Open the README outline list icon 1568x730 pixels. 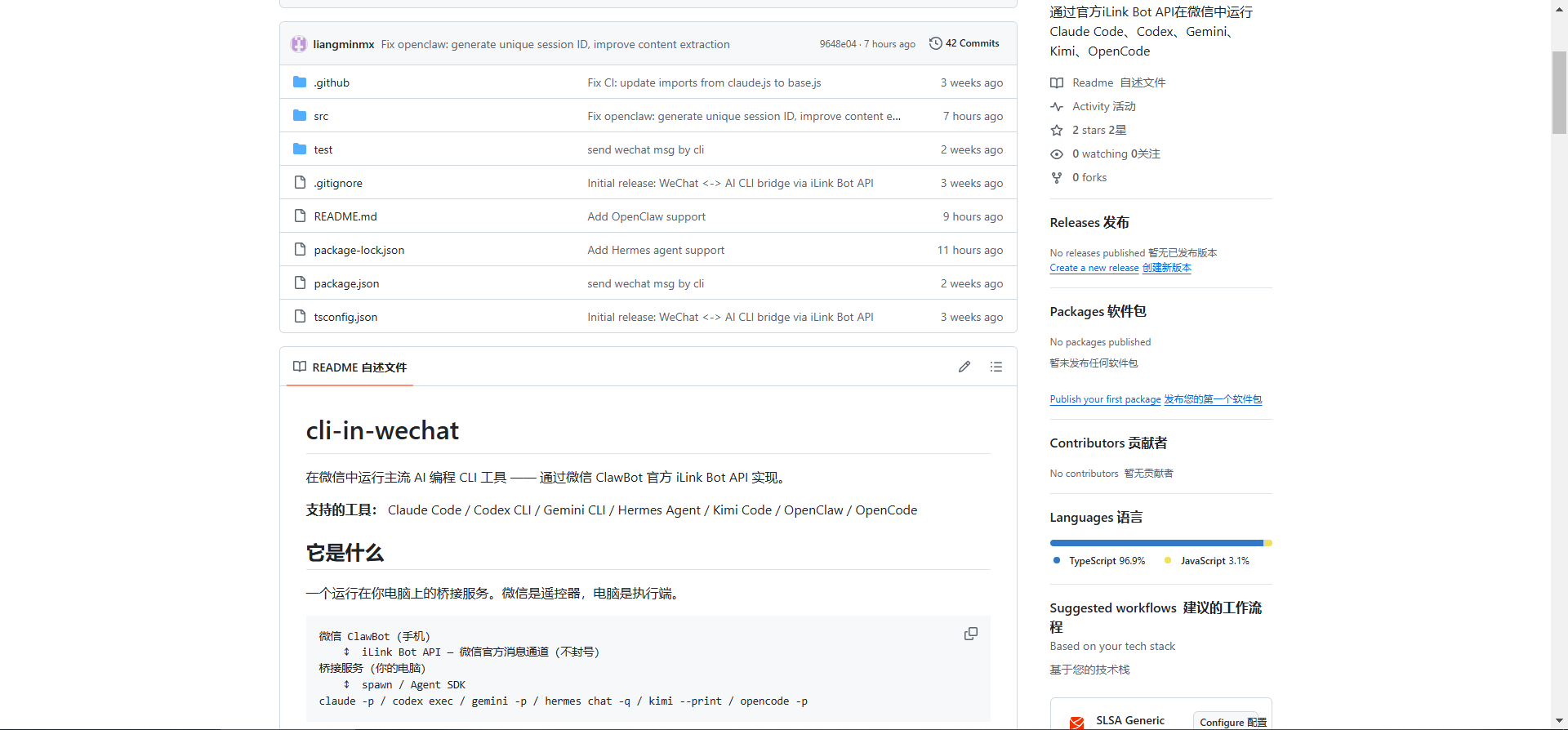[x=996, y=367]
